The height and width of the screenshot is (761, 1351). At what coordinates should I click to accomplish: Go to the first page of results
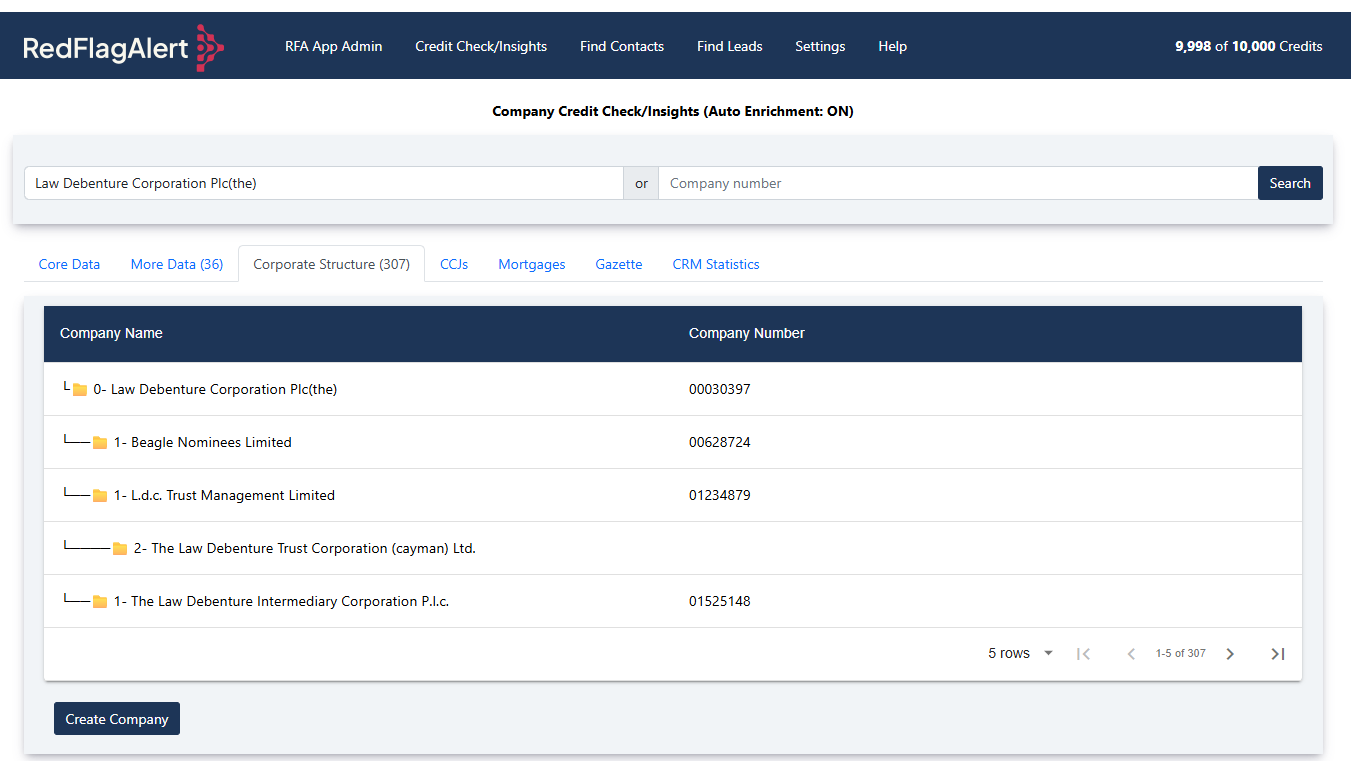[1083, 654]
